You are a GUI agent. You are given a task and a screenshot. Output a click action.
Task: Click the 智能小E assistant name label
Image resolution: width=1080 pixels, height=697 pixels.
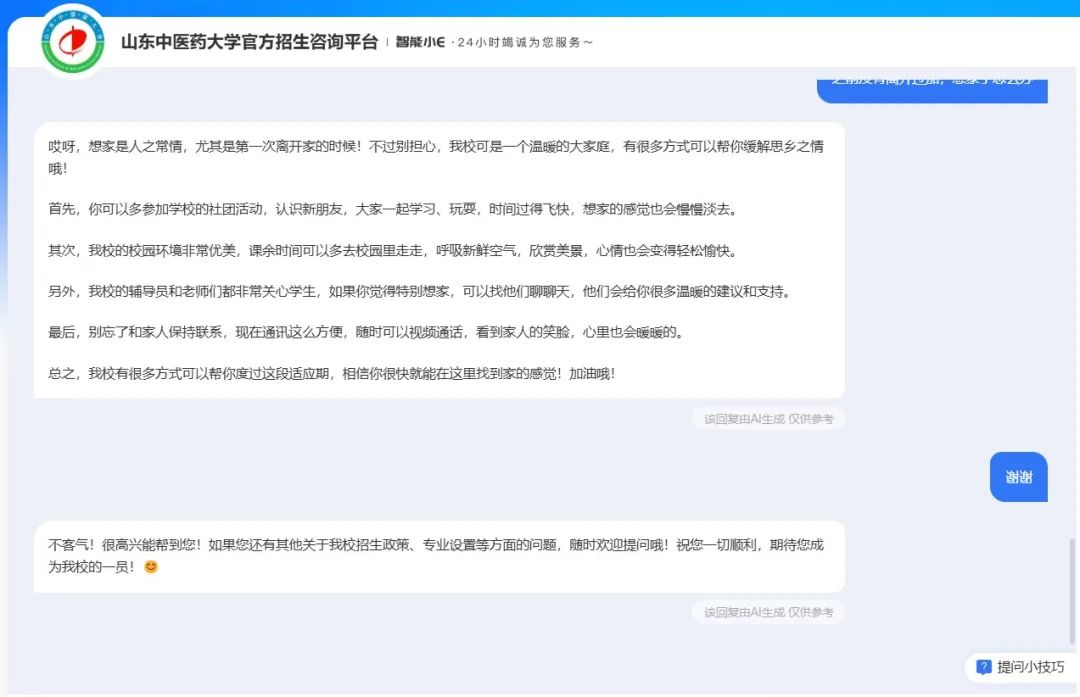click(420, 42)
